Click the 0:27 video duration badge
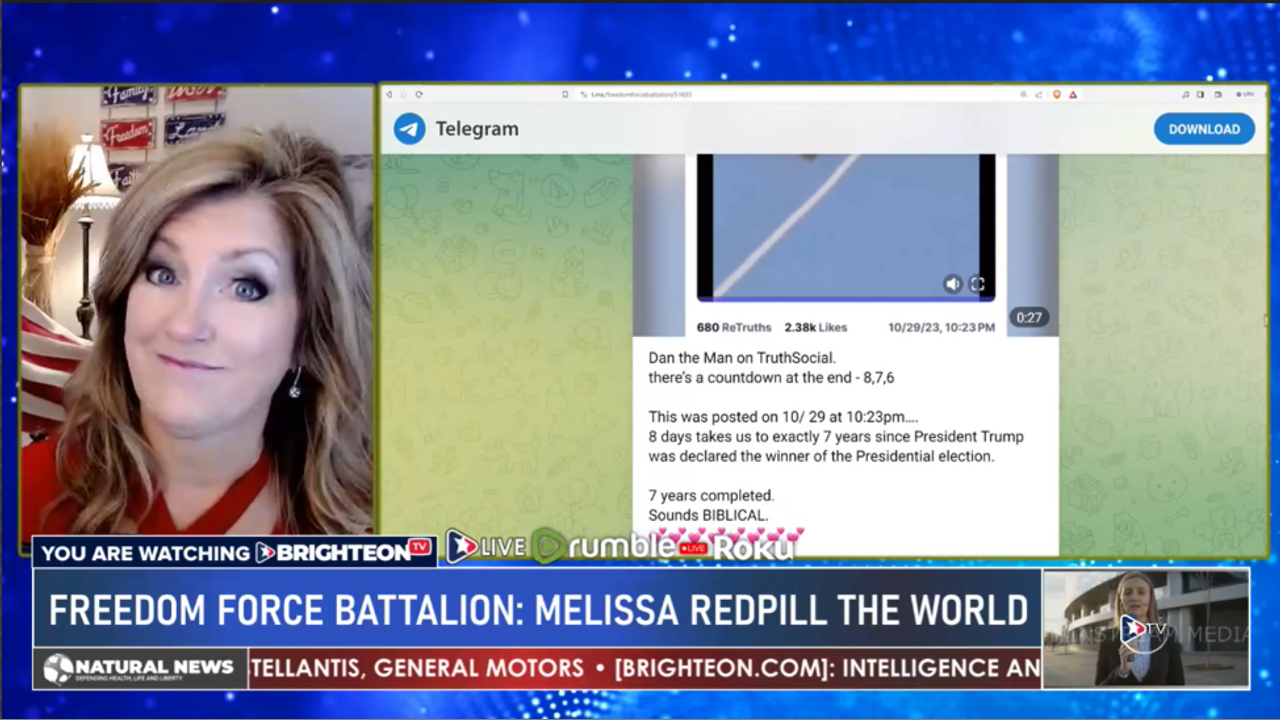Screen dimensions: 1280x720 (1029, 318)
